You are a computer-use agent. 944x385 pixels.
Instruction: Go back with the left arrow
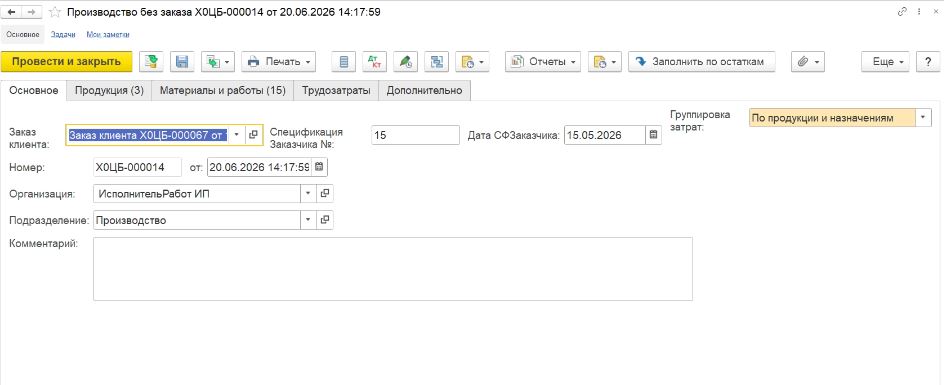[x=11, y=12]
